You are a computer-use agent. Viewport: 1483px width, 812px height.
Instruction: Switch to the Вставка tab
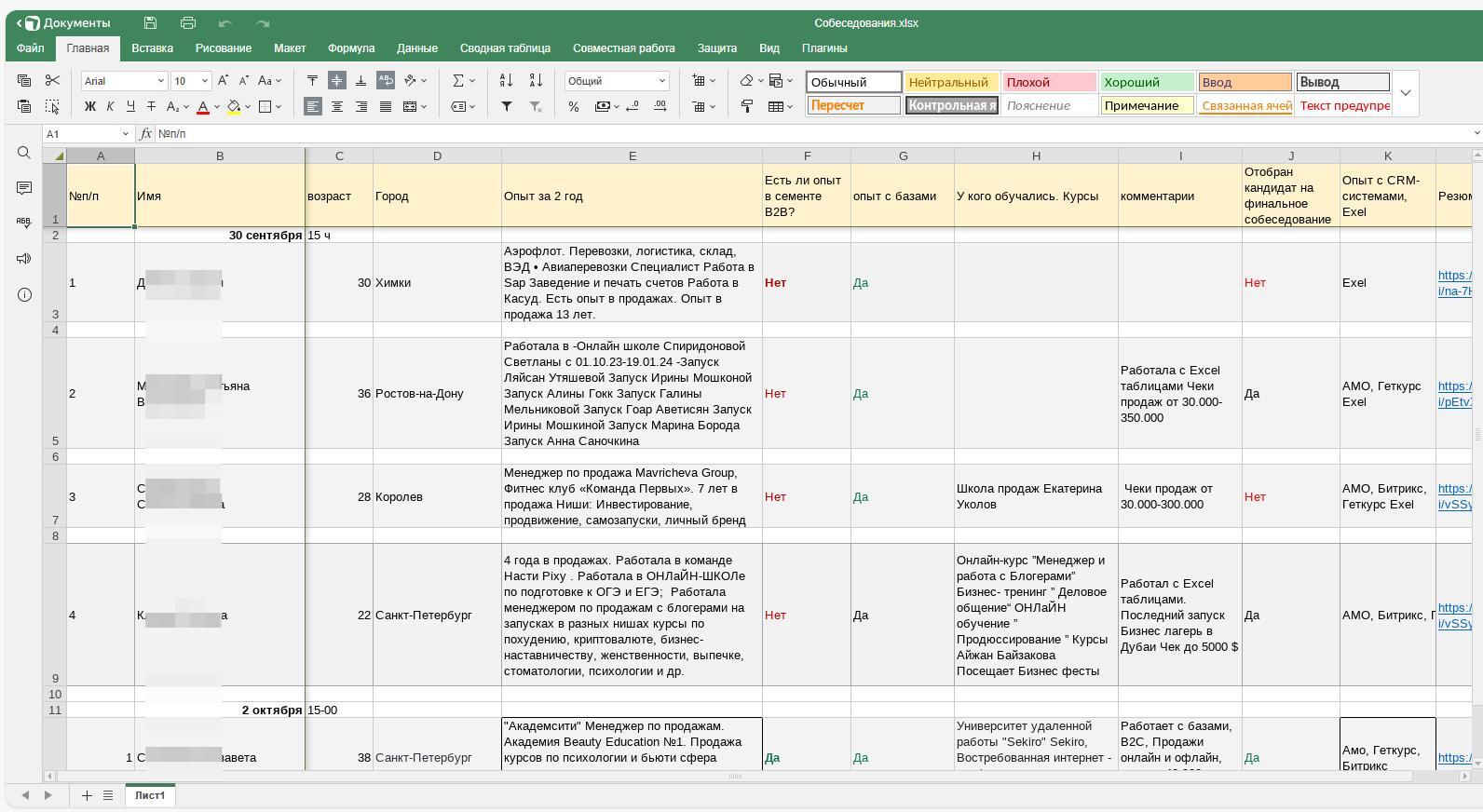[x=152, y=48]
